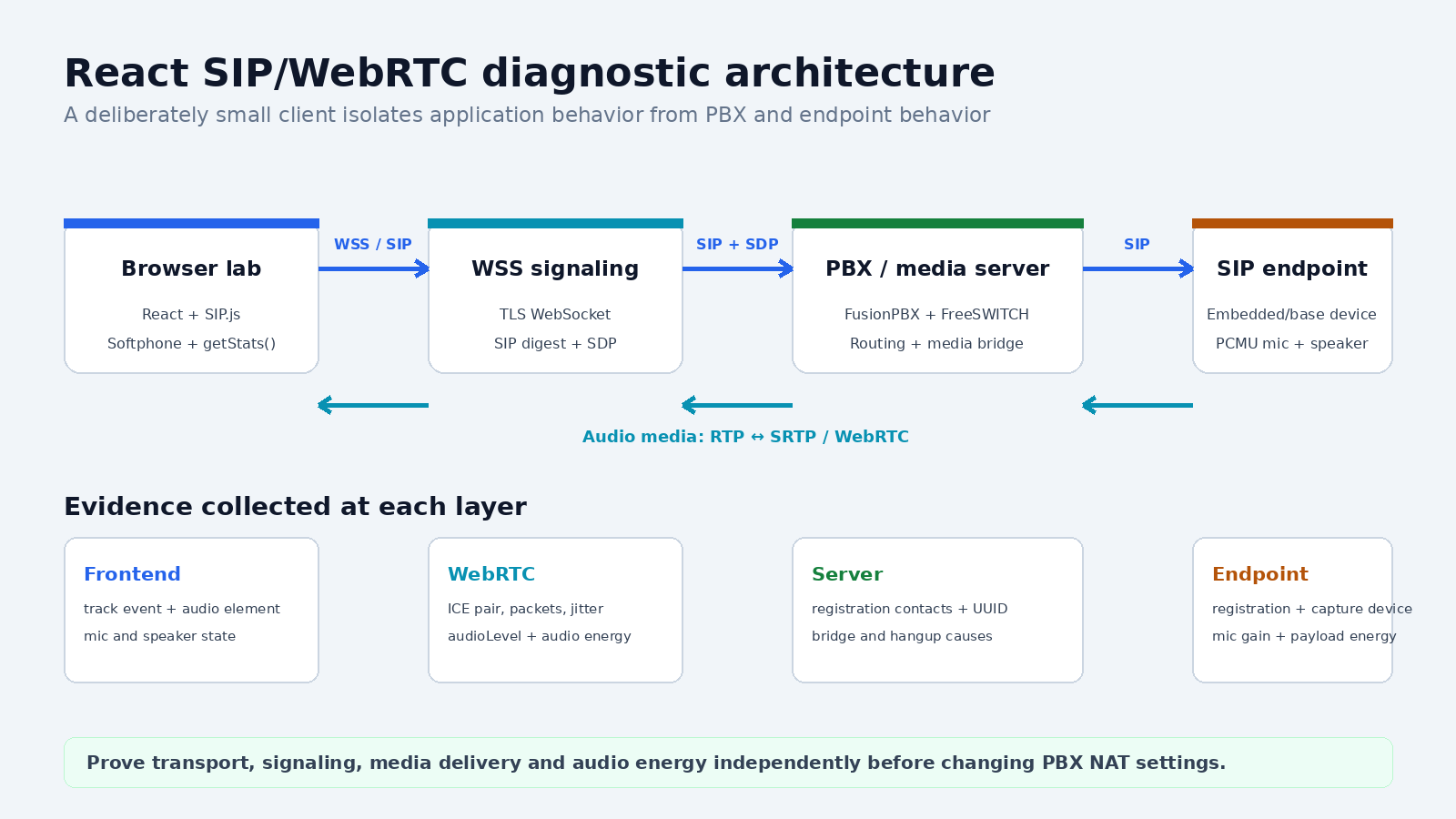The width and height of the screenshot is (1456, 819).
Task: Click the banner text starting "Prove transport, signaling"
Action: [x=656, y=763]
